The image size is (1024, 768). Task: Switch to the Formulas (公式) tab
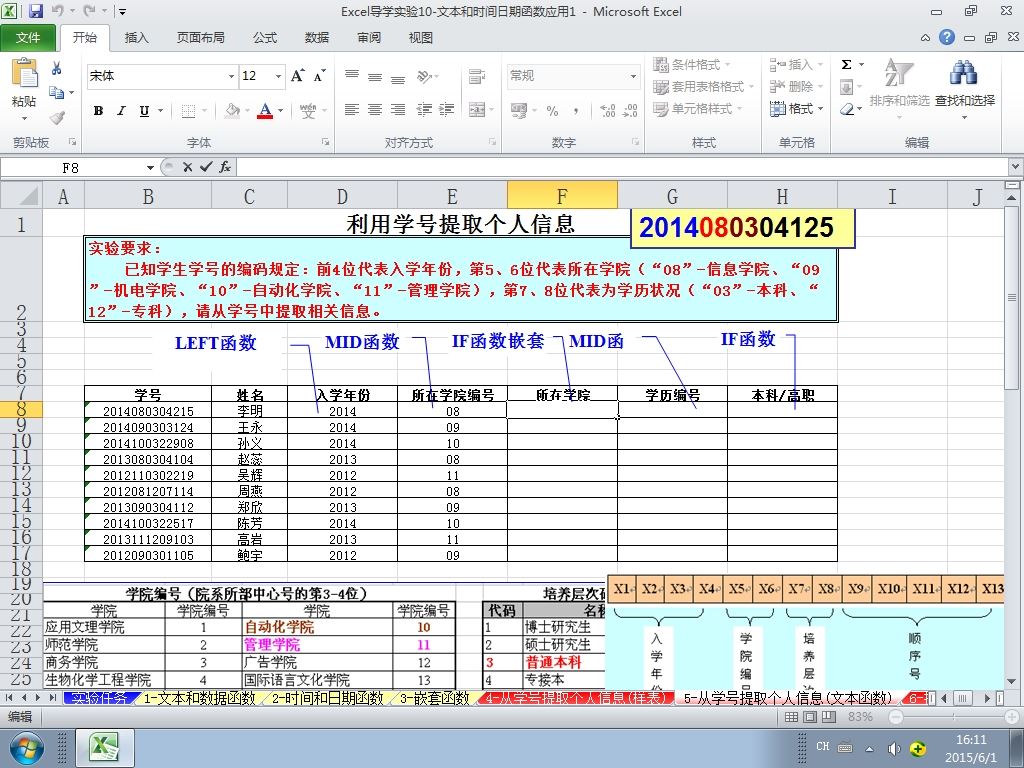tap(264, 38)
